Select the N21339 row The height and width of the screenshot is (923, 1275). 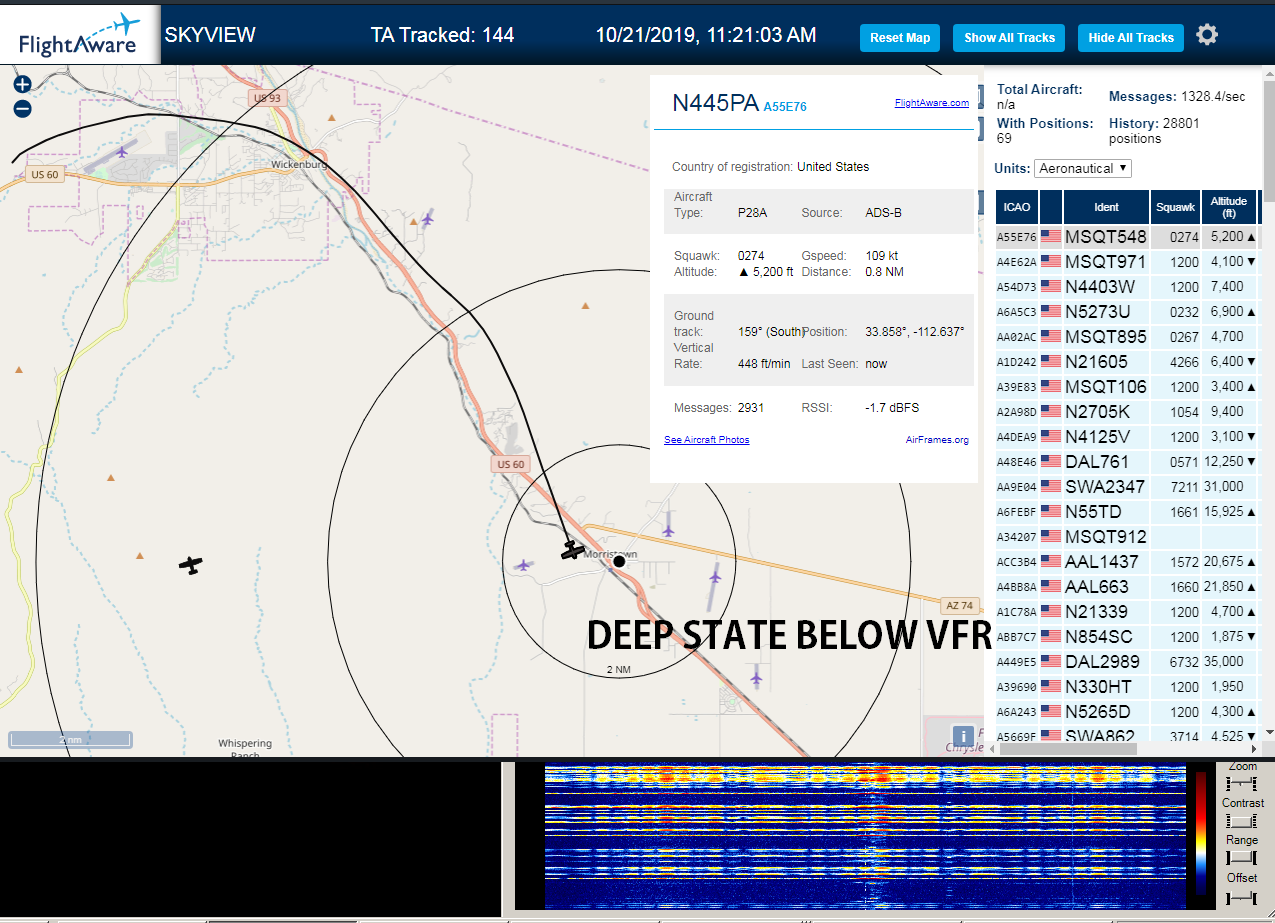pyautogui.click(x=1127, y=612)
